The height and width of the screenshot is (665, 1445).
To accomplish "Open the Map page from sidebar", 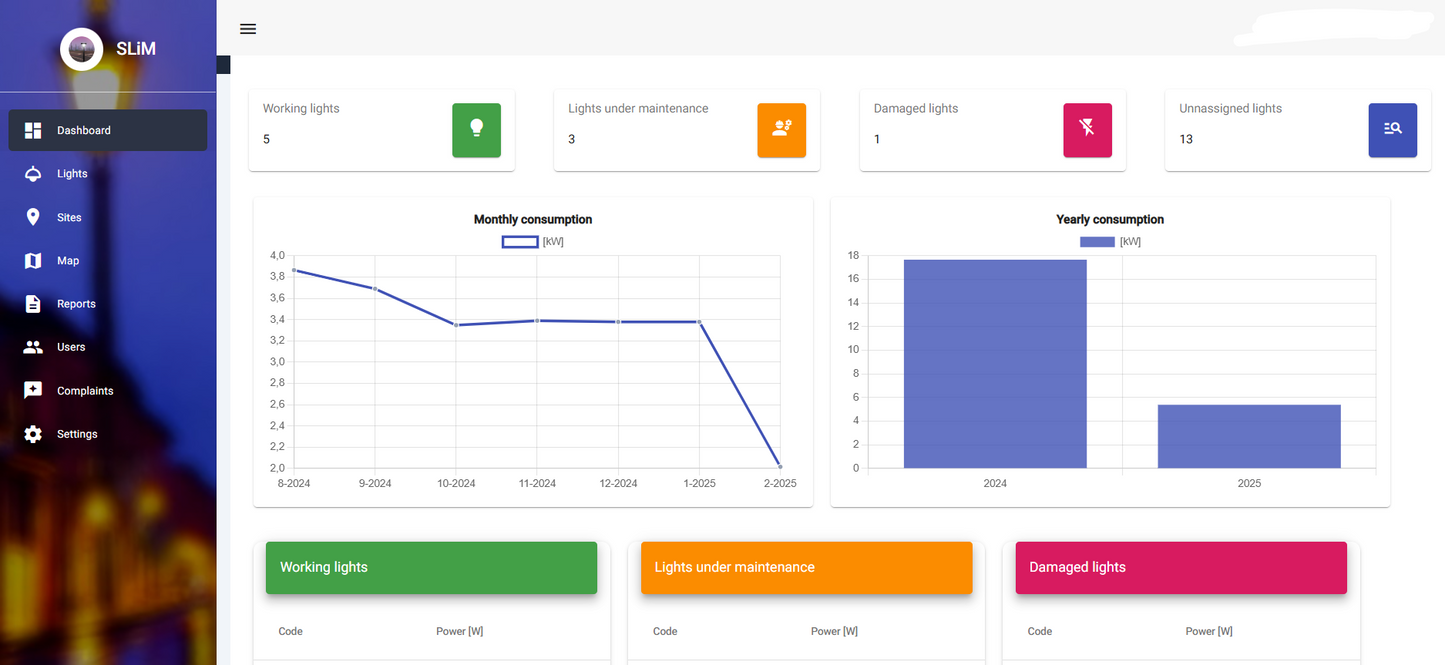I will click(68, 261).
